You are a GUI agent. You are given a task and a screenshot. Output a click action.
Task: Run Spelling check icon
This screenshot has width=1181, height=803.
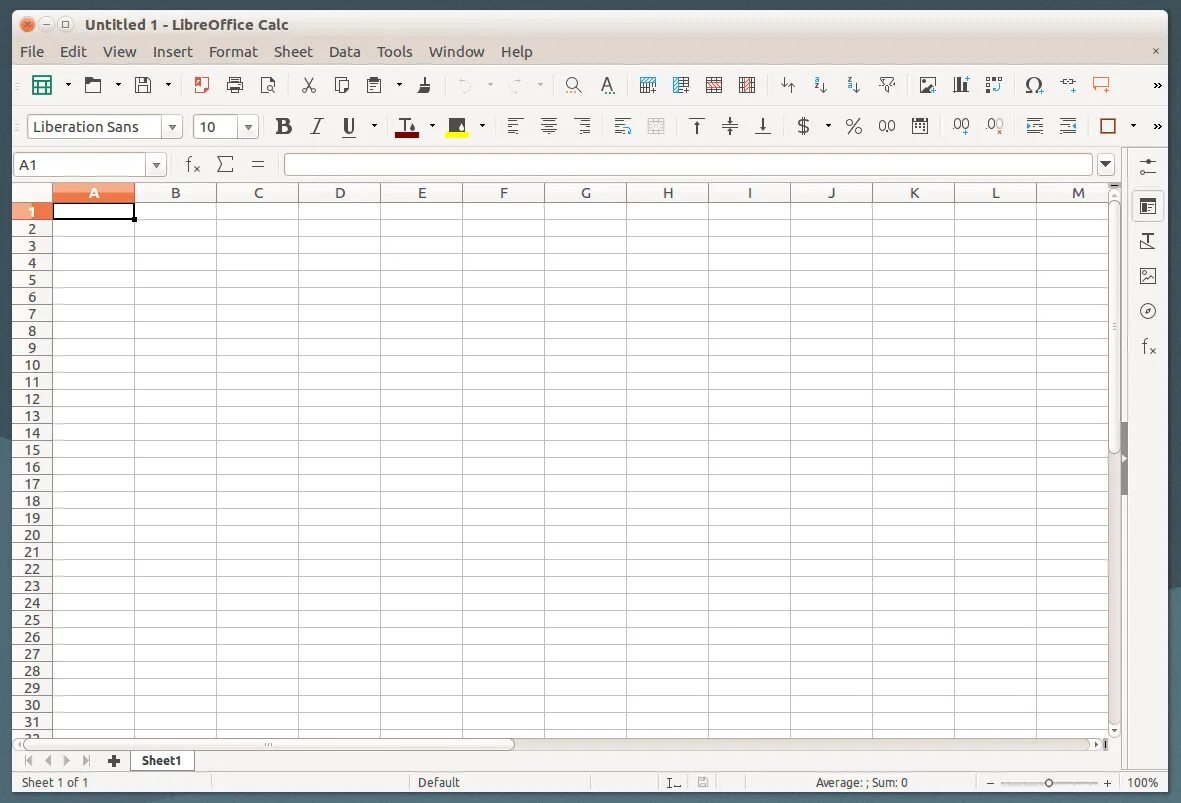coord(607,85)
